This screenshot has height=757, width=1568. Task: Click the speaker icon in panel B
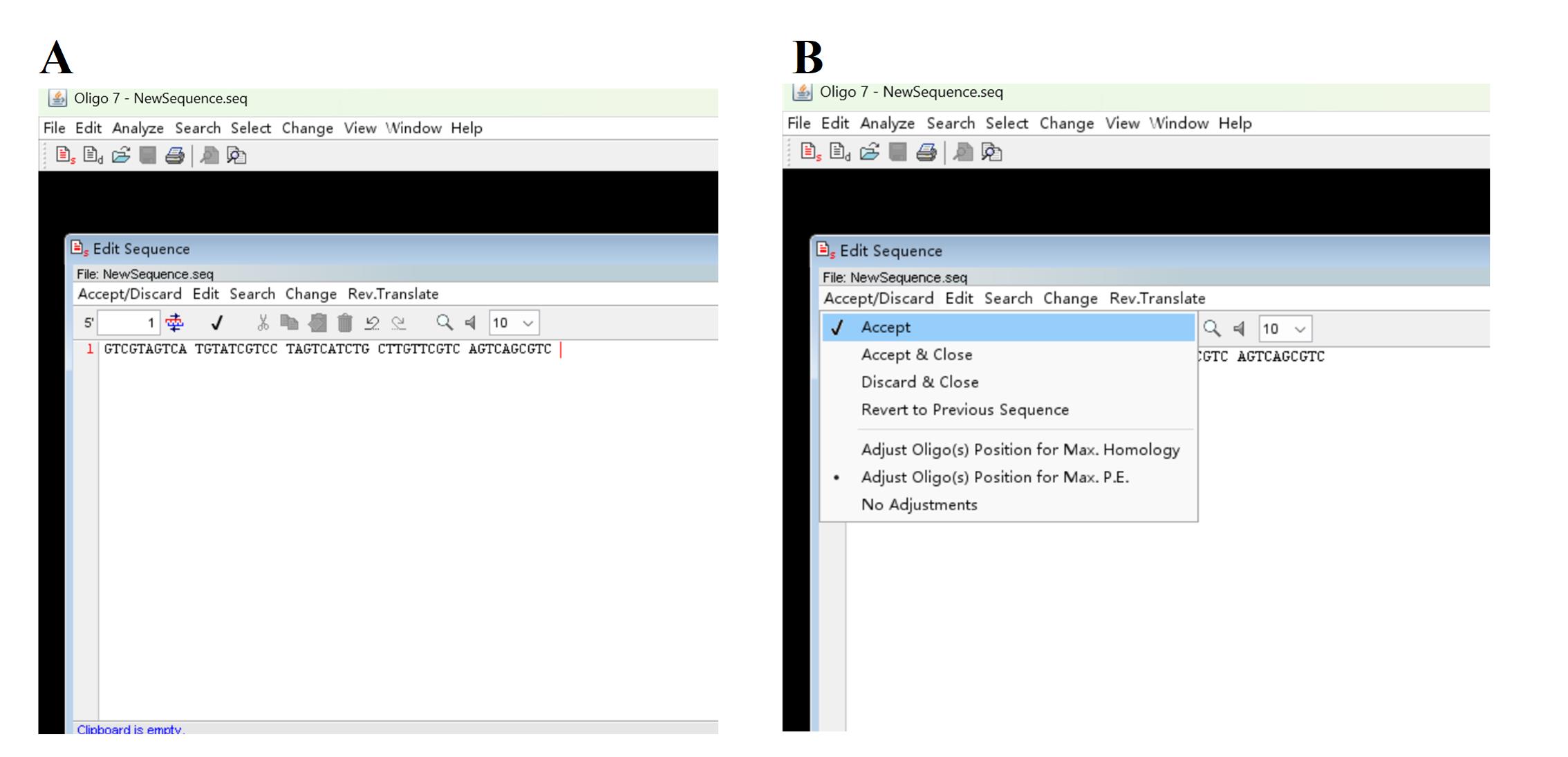pos(1239,329)
